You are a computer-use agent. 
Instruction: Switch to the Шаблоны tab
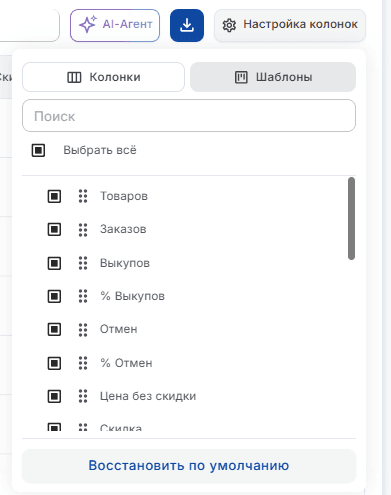[x=273, y=77]
